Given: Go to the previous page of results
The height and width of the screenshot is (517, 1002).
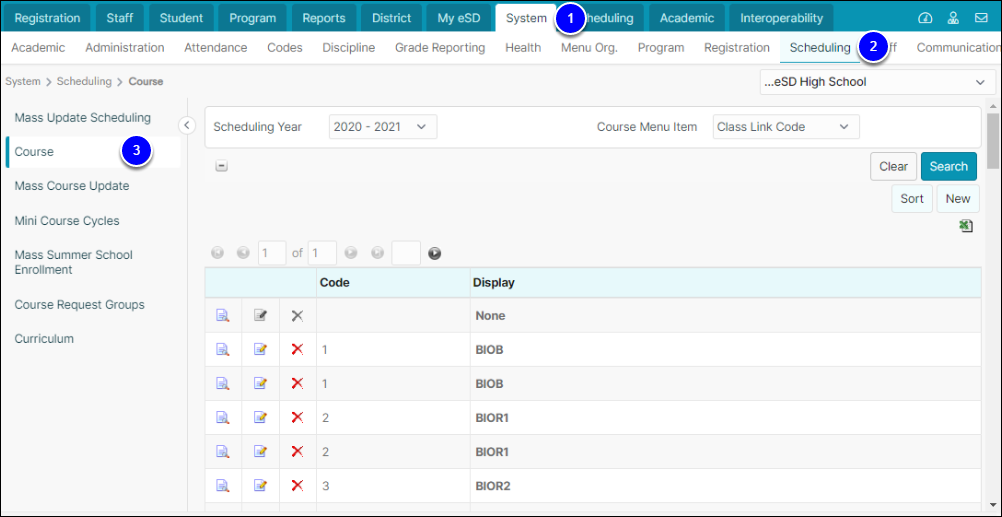Looking at the screenshot, I should click(243, 254).
